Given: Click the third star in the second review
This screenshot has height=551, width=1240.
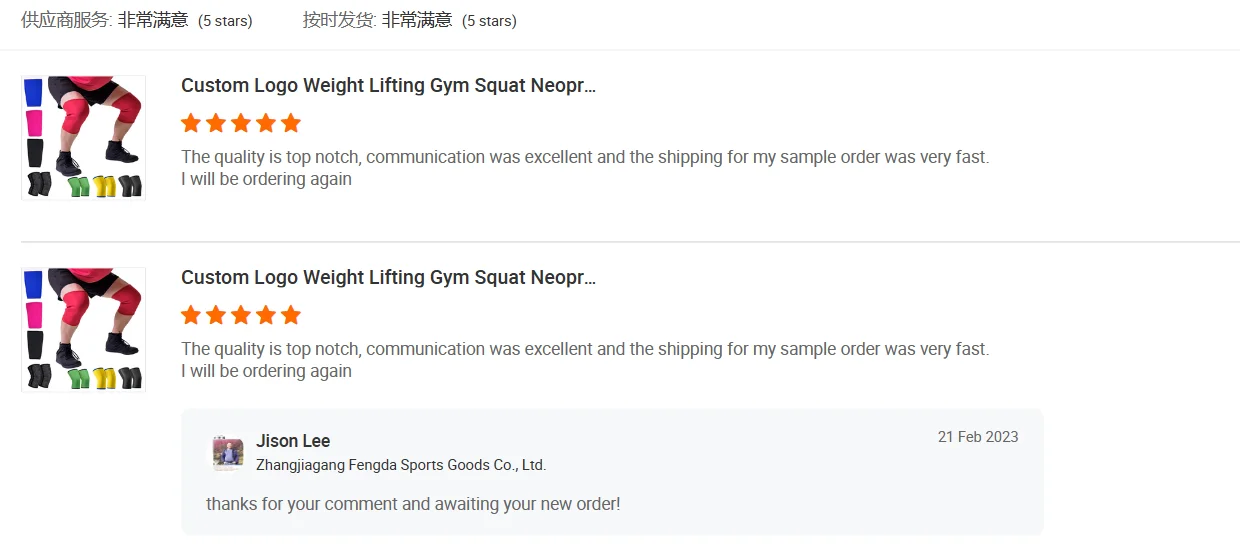Looking at the screenshot, I should (x=241, y=315).
